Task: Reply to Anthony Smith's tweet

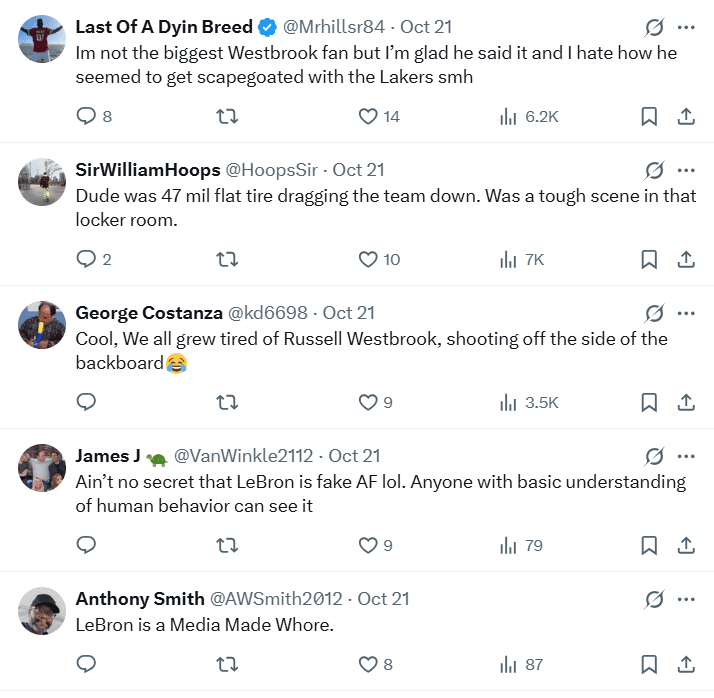Action: [87, 664]
